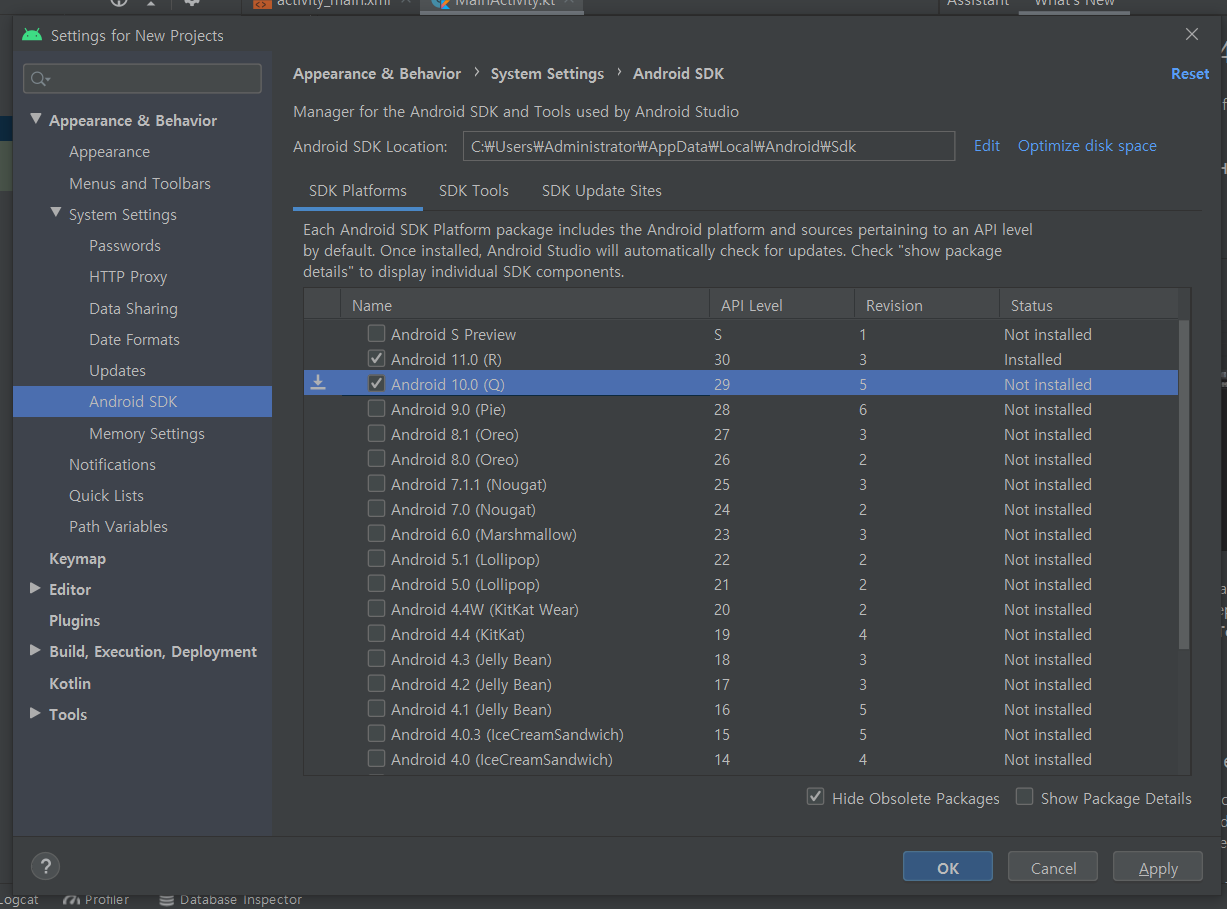Open Menus and Toolbars settings
Viewport: 1227px width, 909px height.
(140, 183)
